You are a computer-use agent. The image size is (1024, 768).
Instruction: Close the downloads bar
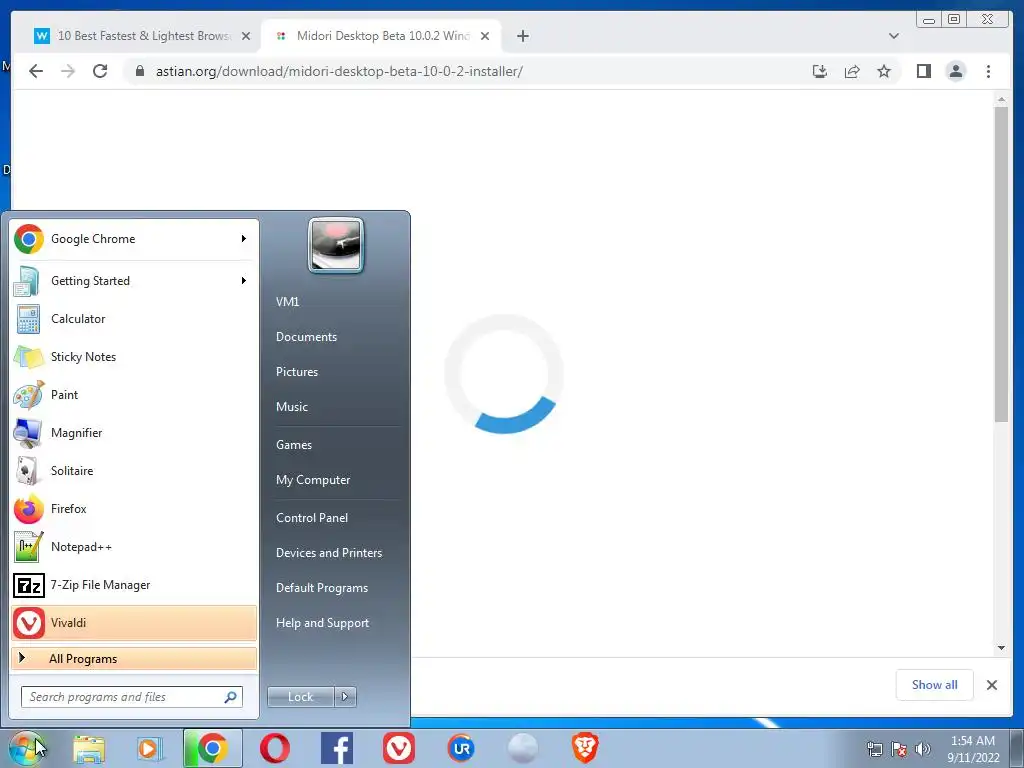992,685
